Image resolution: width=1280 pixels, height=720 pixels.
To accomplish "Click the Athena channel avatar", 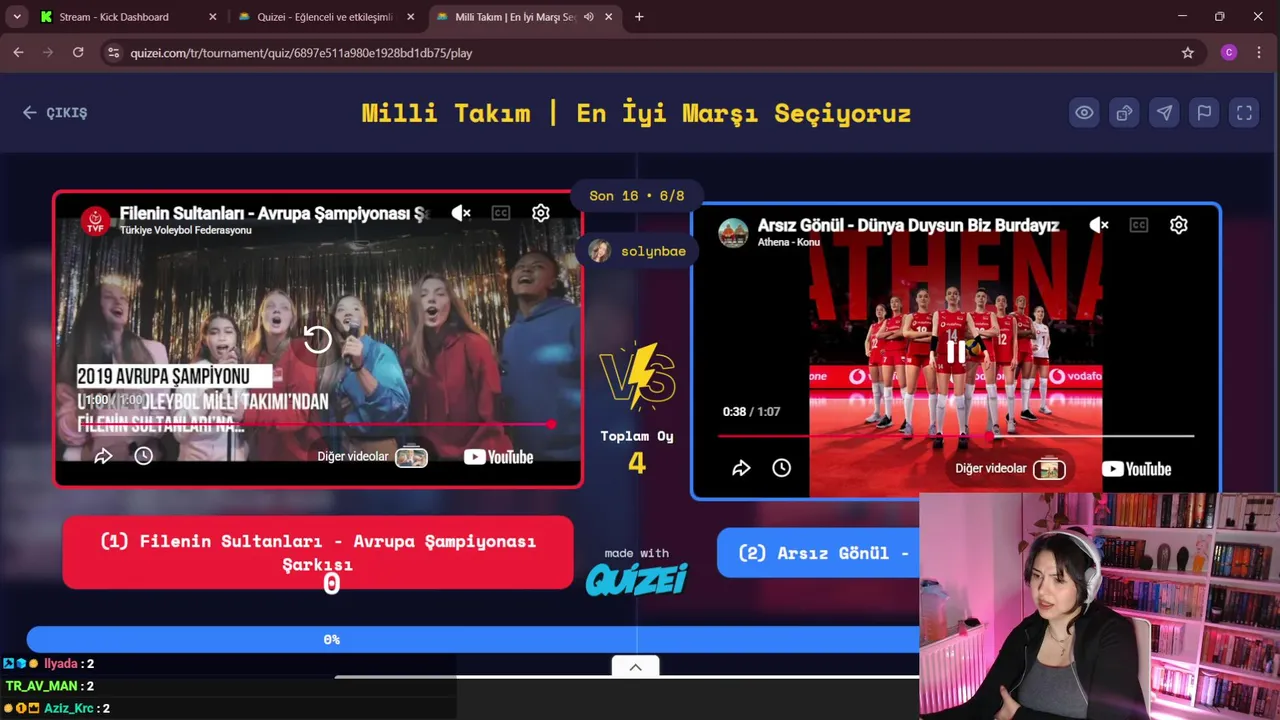I will pyautogui.click(x=733, y=233).
